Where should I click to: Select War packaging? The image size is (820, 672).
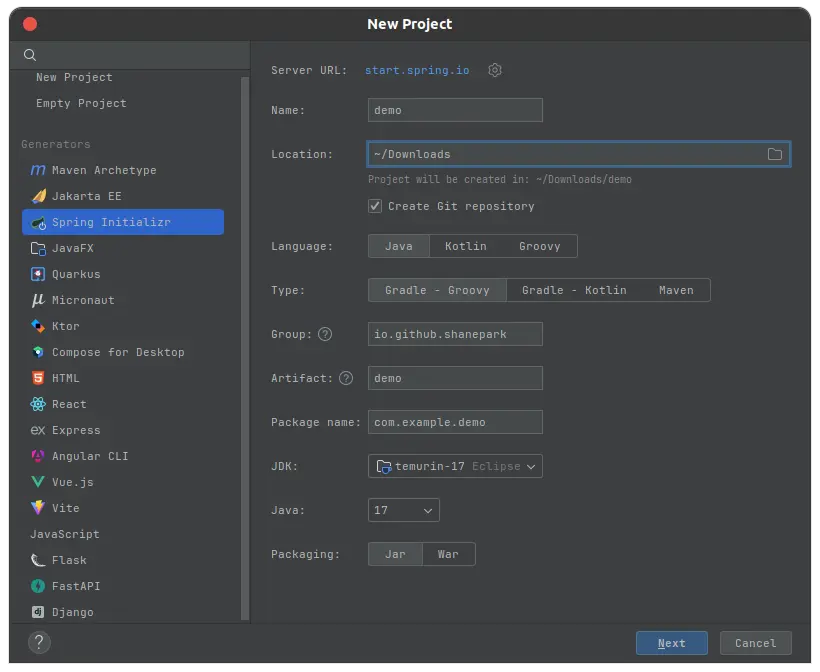(x=448, y=554)
